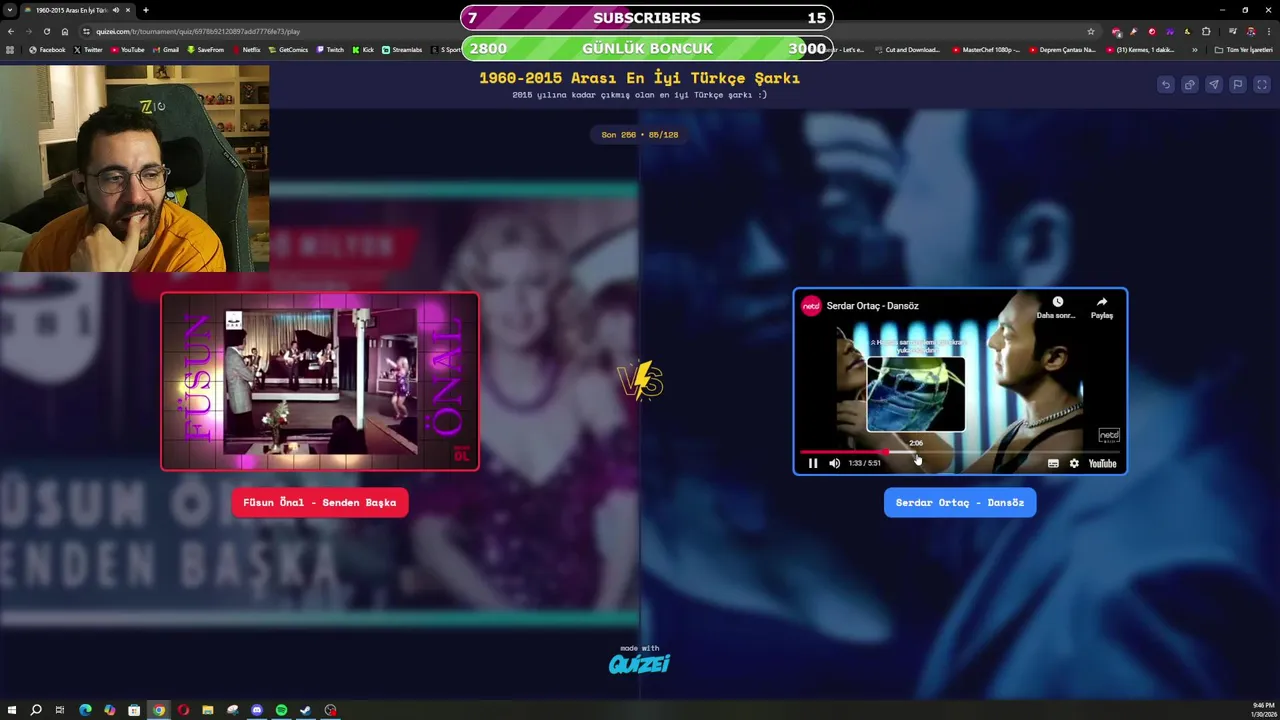Open Windows taskbar search

point(36,710)
